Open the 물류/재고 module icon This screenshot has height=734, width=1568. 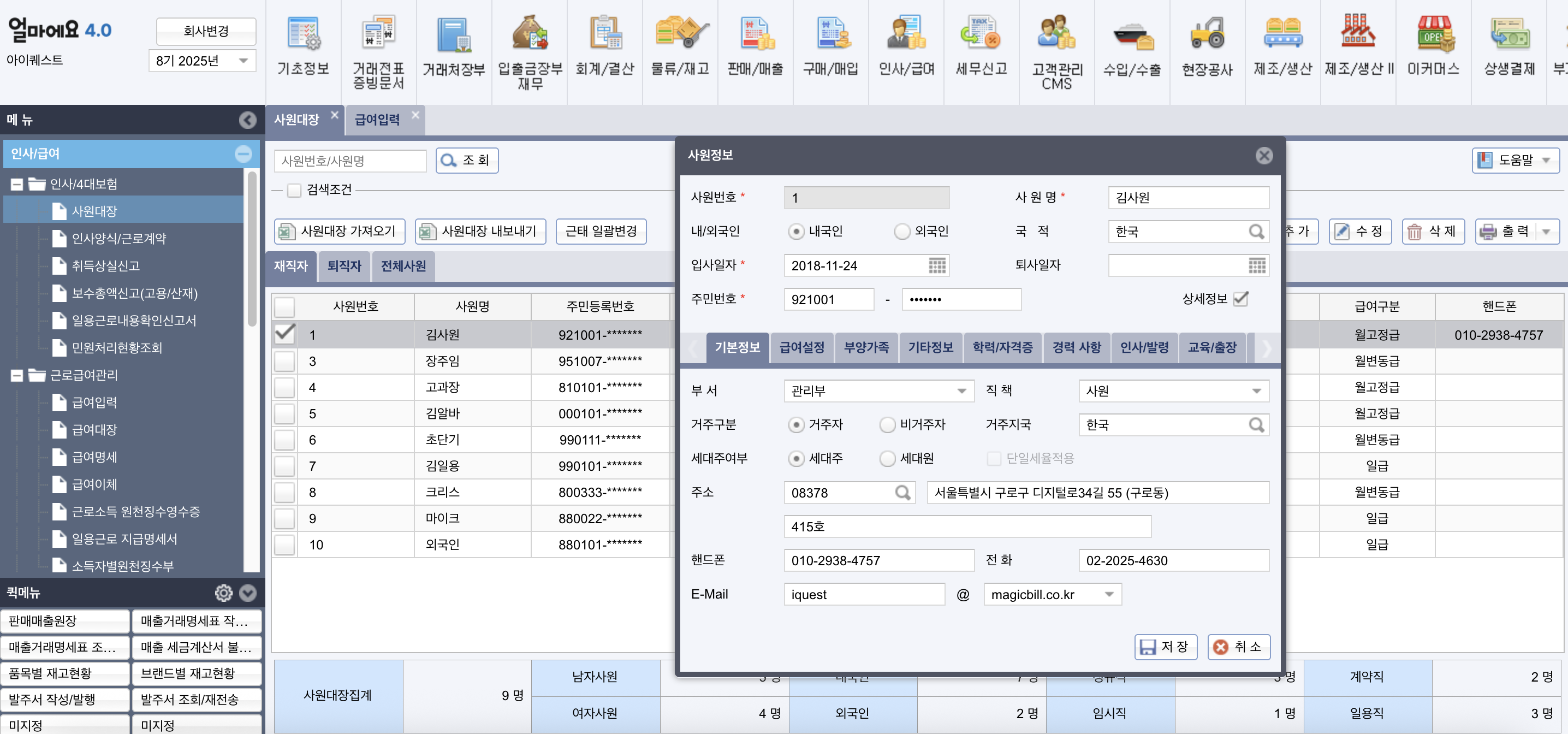tap(680, 46)
